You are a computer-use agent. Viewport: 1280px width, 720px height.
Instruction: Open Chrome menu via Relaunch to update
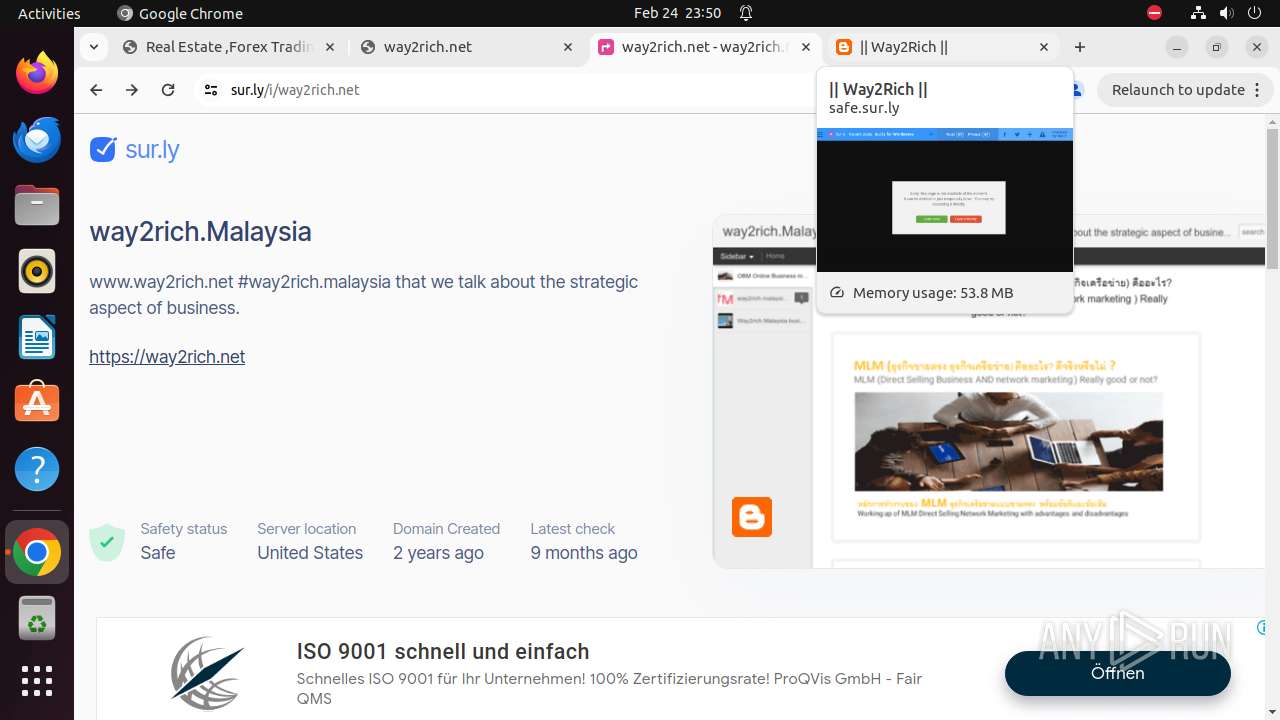[x=1185, y=90]
